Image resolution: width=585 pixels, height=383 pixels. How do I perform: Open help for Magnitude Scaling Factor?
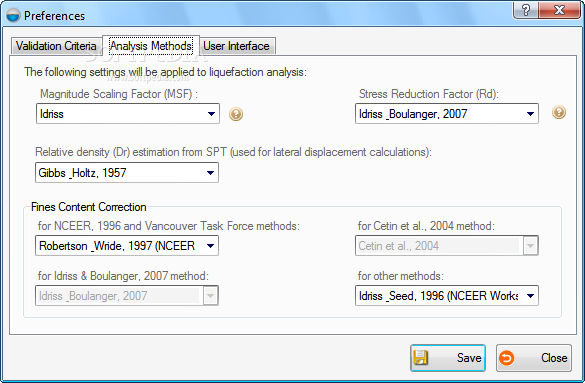[236, 114]
